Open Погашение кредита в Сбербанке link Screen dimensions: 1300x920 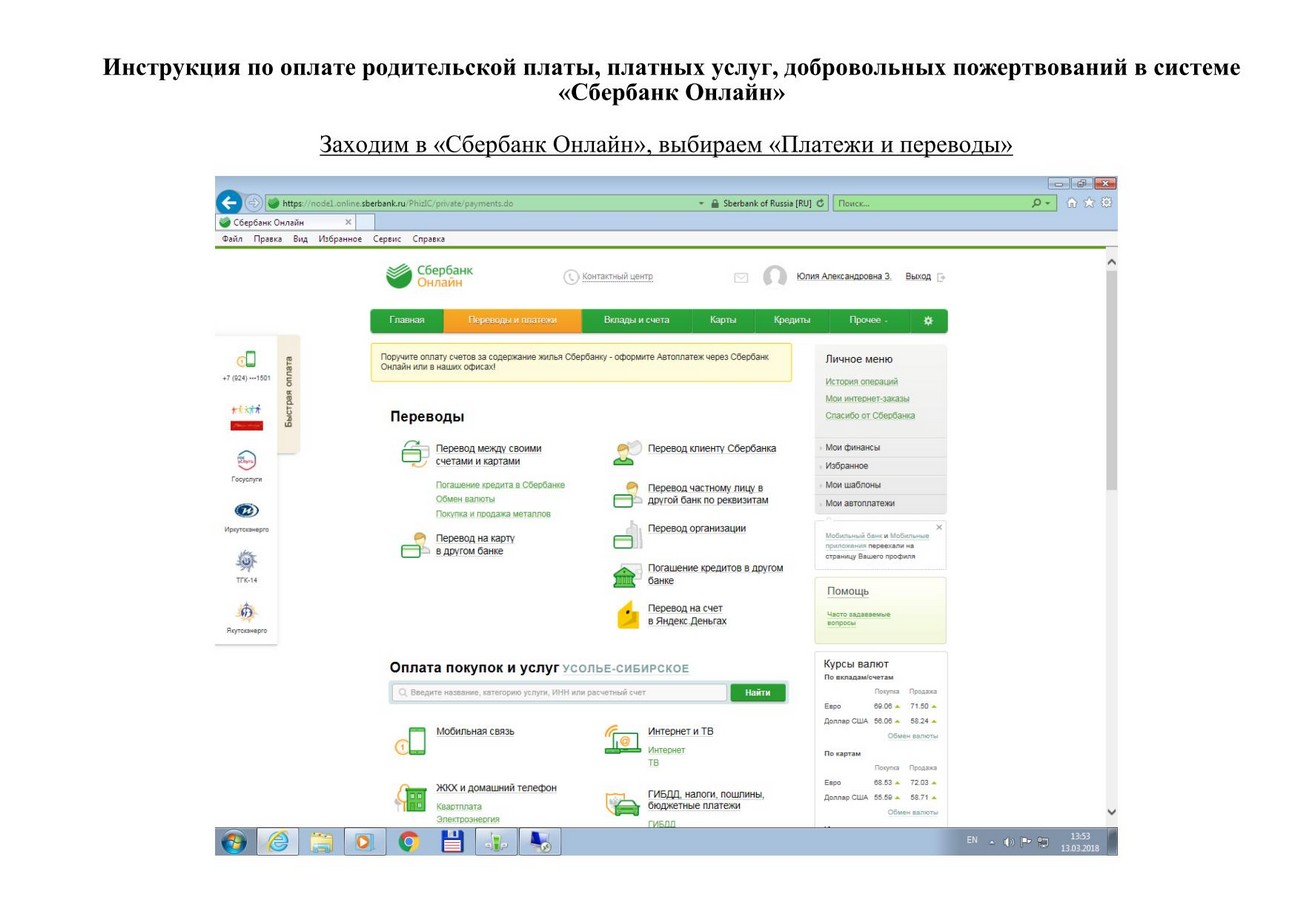500,484
